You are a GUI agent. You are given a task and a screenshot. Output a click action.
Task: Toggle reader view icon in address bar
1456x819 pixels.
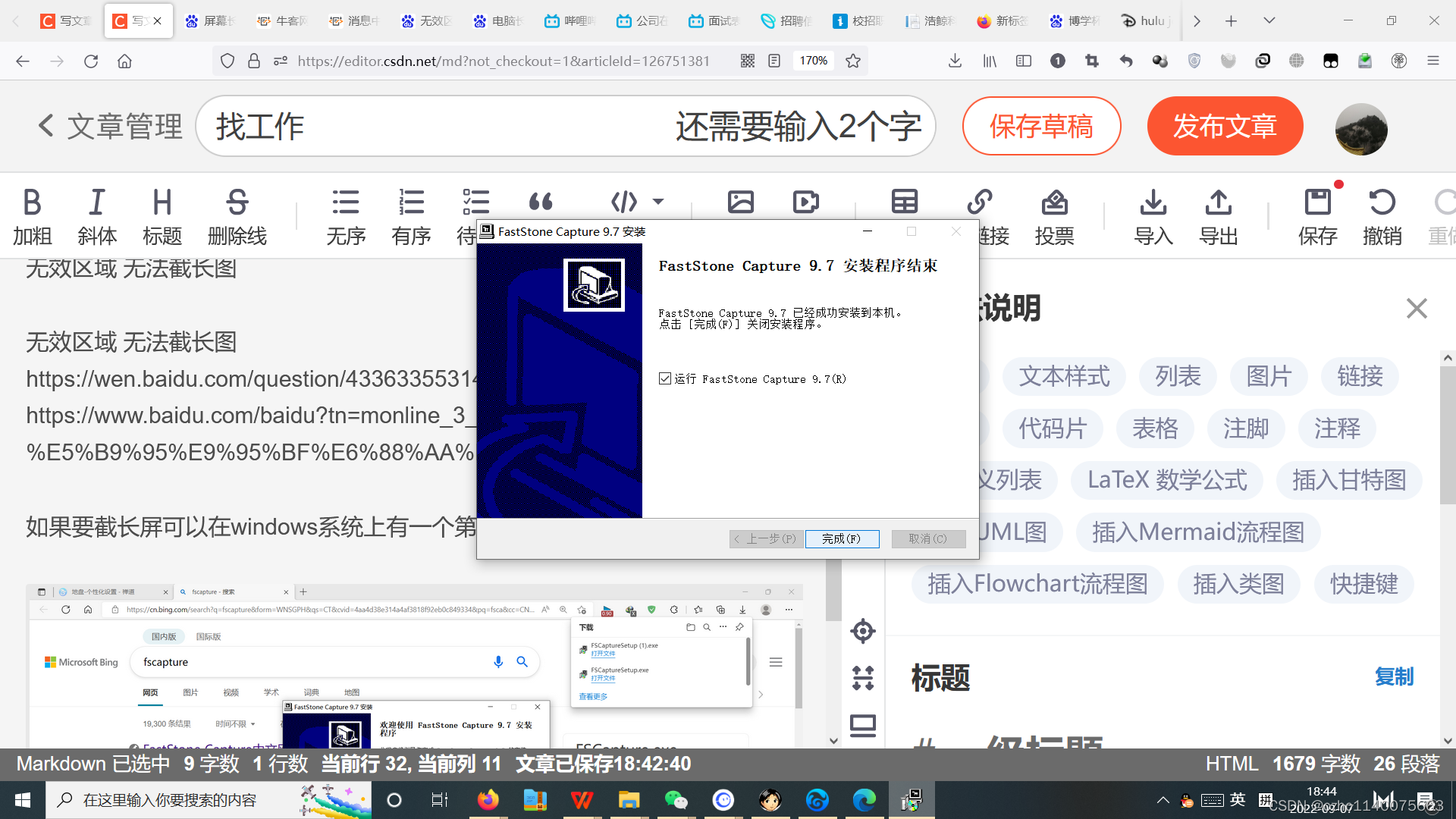click(774, 61)
